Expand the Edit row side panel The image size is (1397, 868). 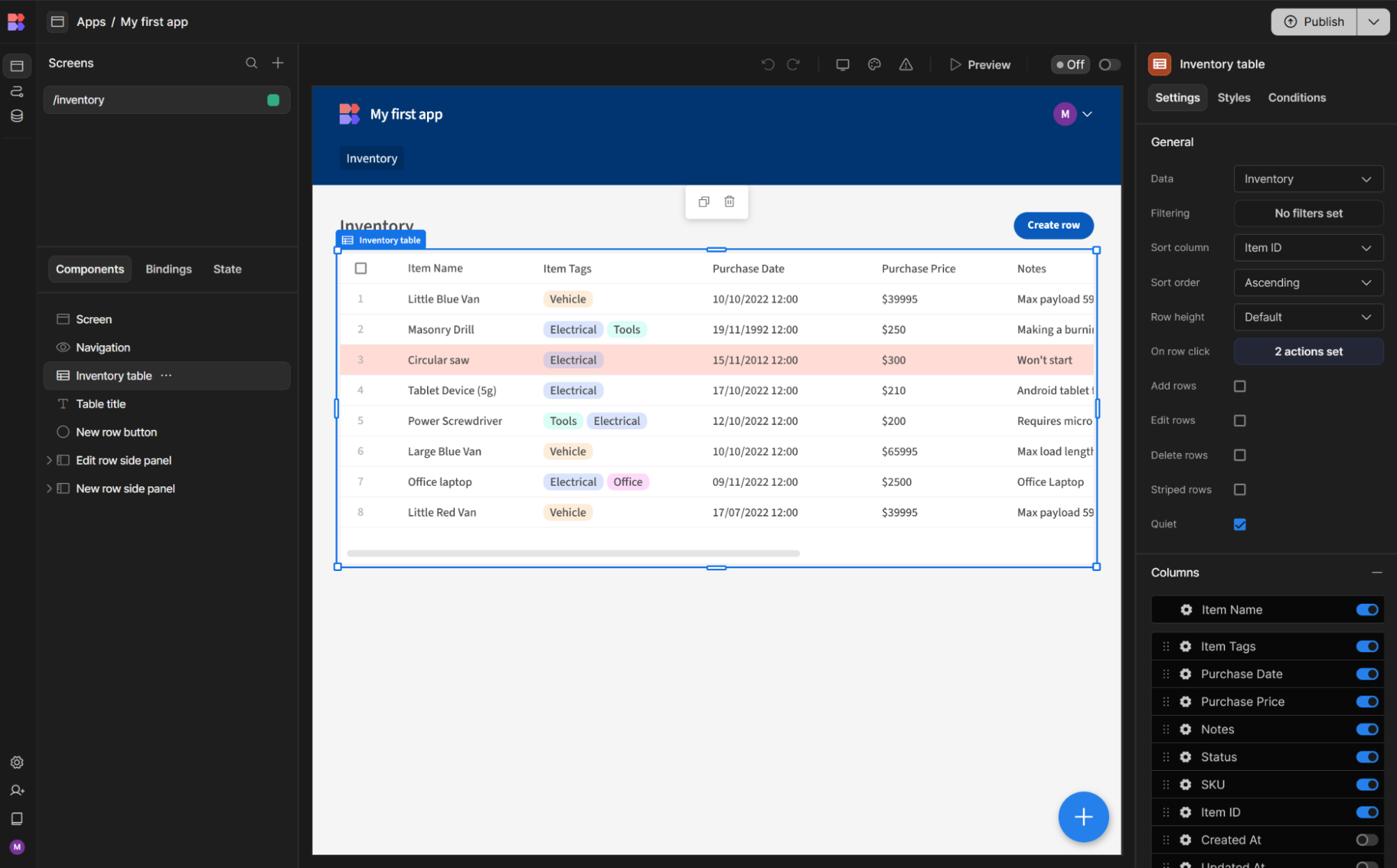pyautogui.click(x=49, y=460)
